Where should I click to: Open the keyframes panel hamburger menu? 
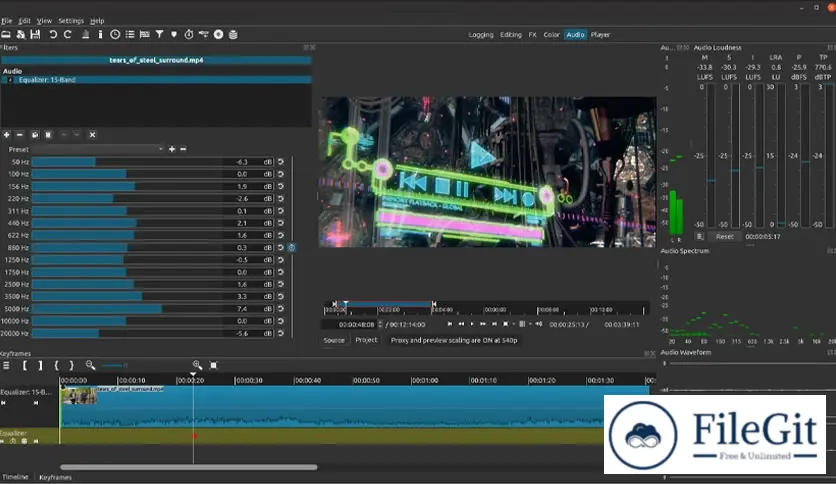[6, 365]
